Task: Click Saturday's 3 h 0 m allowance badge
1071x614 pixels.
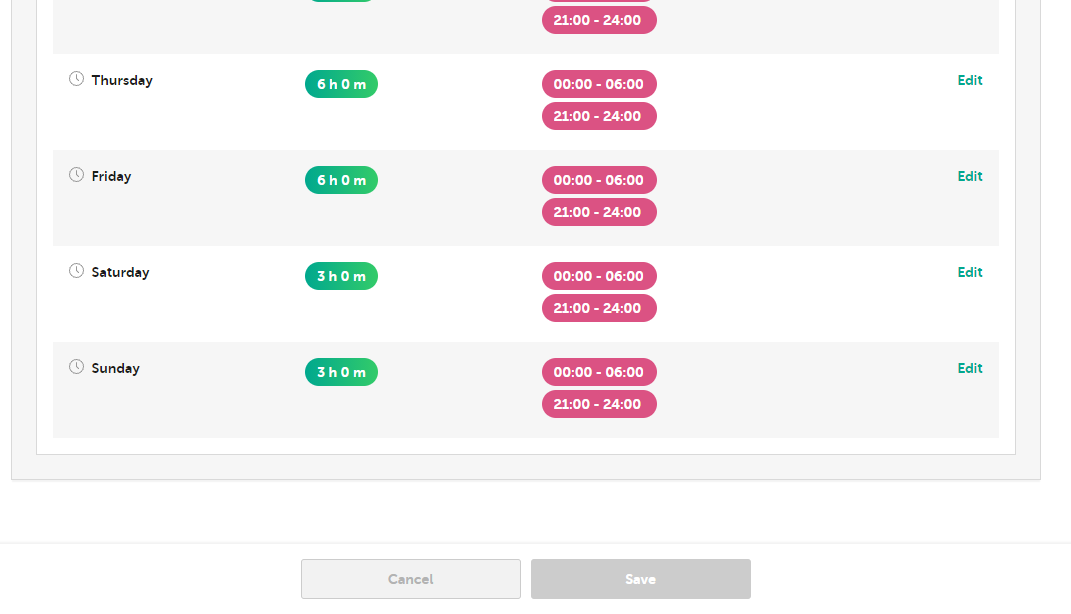Action: [x=341, y=276]
